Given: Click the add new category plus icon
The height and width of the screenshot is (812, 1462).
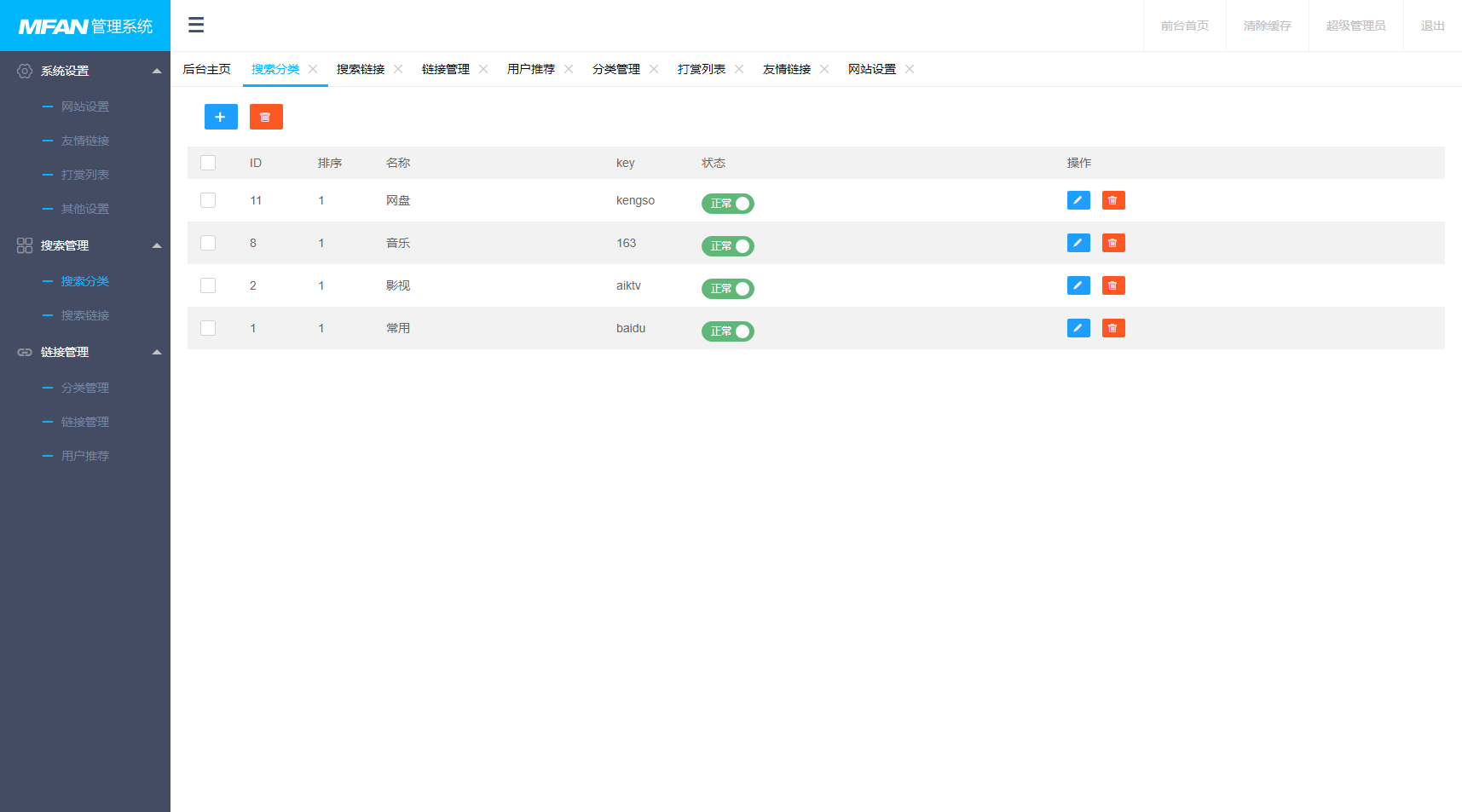Looking at the screenshot, I should 221,117.
